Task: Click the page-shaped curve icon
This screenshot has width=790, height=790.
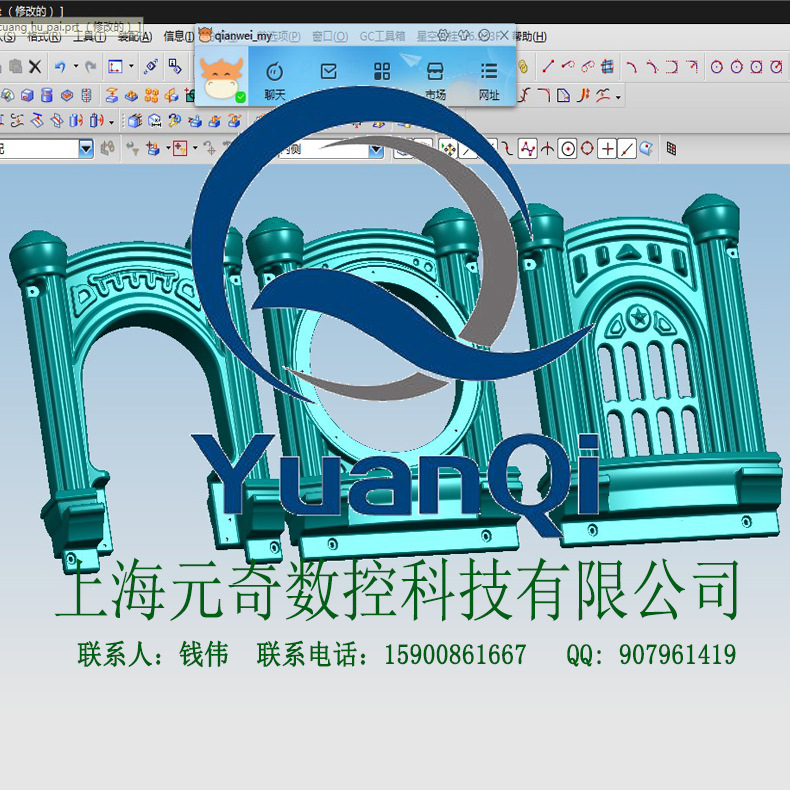Action: coord(563,95)
